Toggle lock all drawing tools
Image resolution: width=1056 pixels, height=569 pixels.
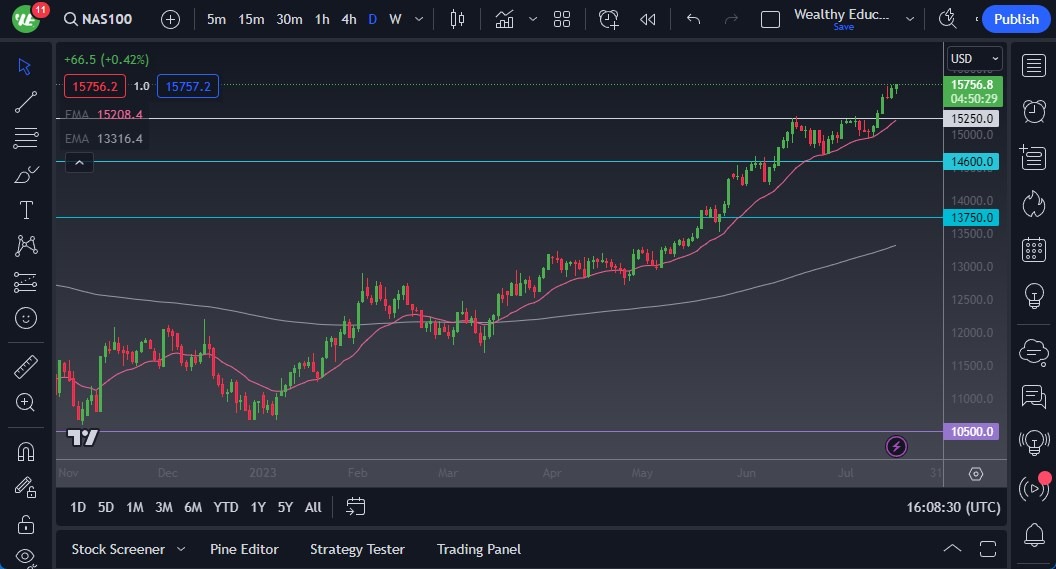pyautogui.click(x=26, y=524)
